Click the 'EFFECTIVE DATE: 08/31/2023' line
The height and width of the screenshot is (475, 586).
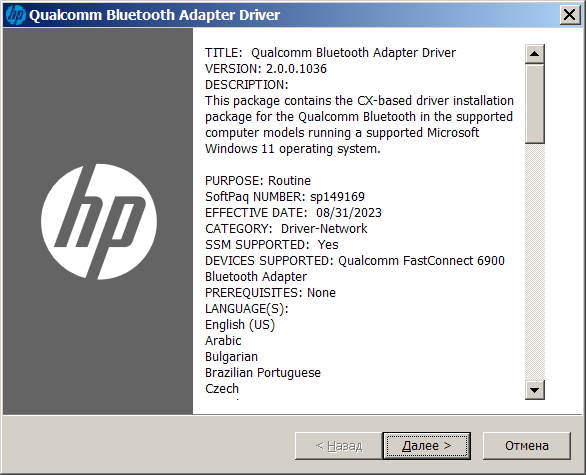(293, 213)
